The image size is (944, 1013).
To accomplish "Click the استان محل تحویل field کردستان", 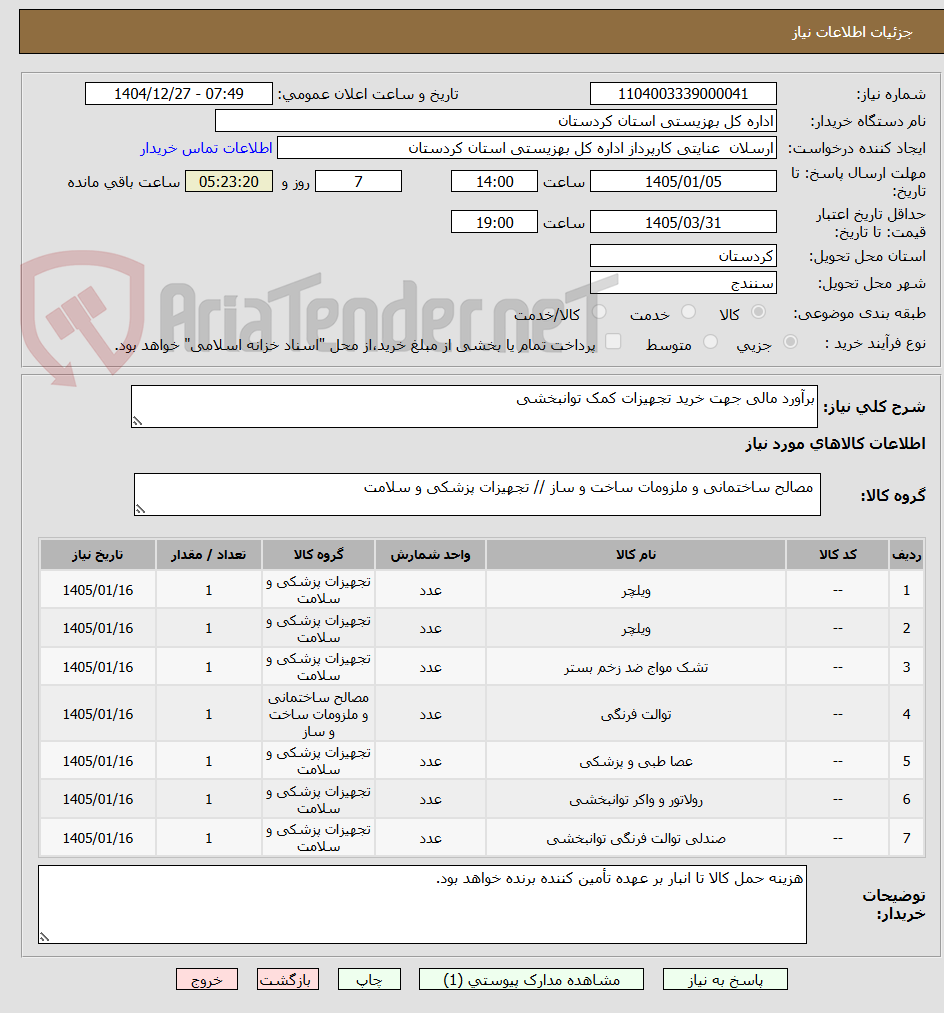I will click(x=683, y=256).
